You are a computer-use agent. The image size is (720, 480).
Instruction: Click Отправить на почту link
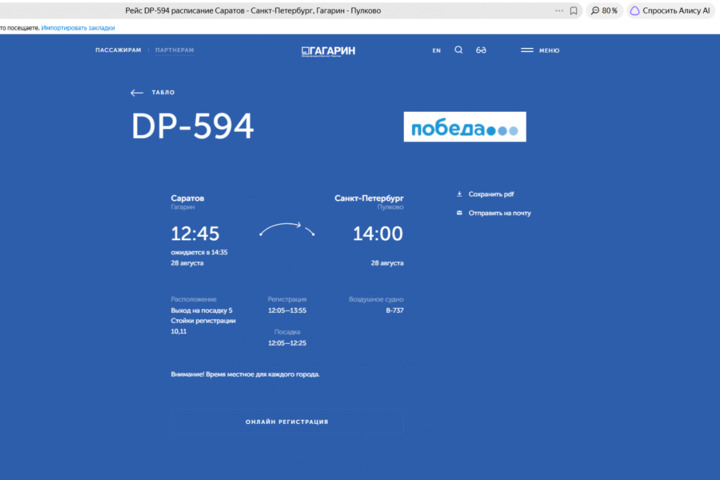pyautogui.click(x=500, y=213)
